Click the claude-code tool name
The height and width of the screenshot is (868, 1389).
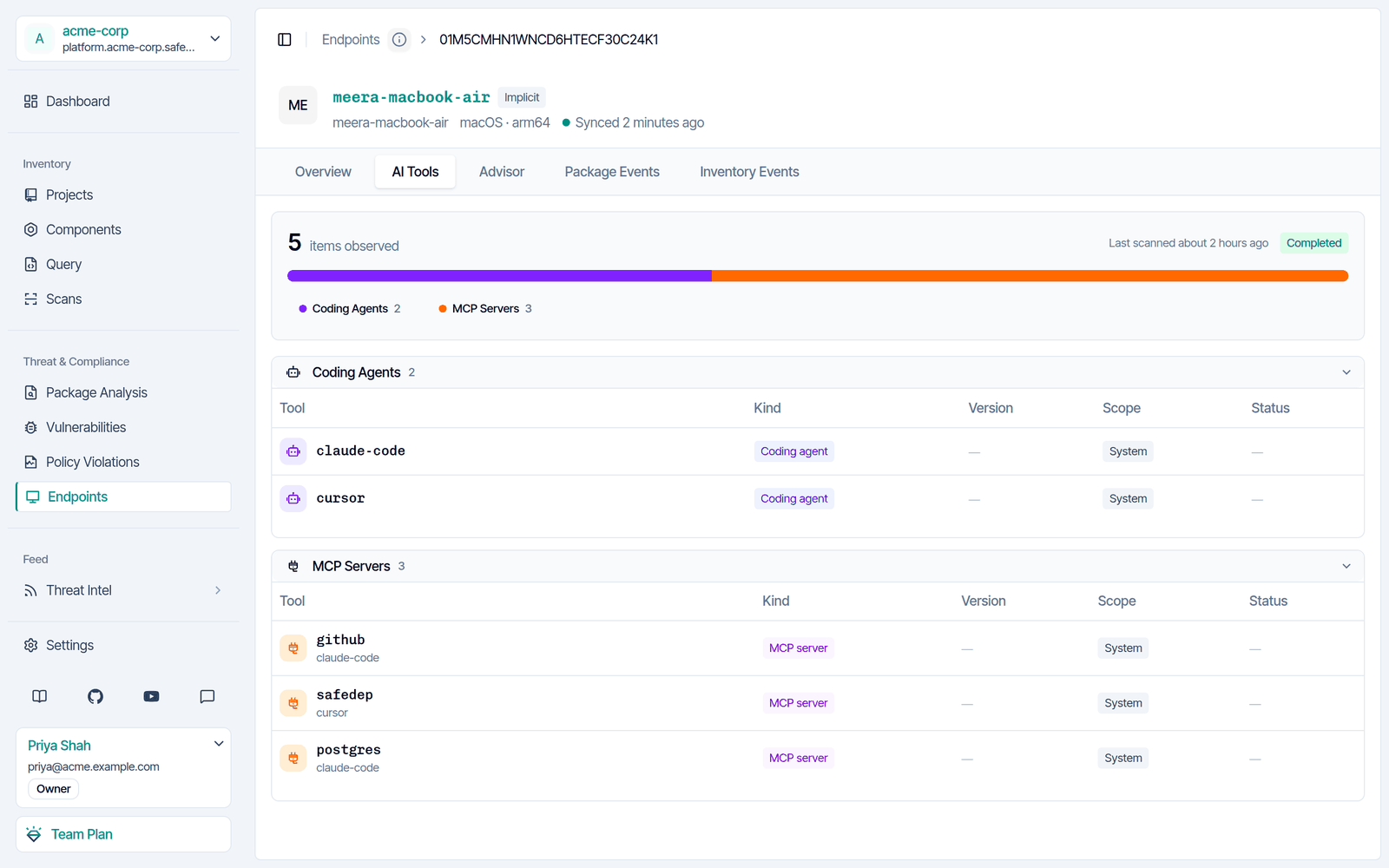coord(360,451)
